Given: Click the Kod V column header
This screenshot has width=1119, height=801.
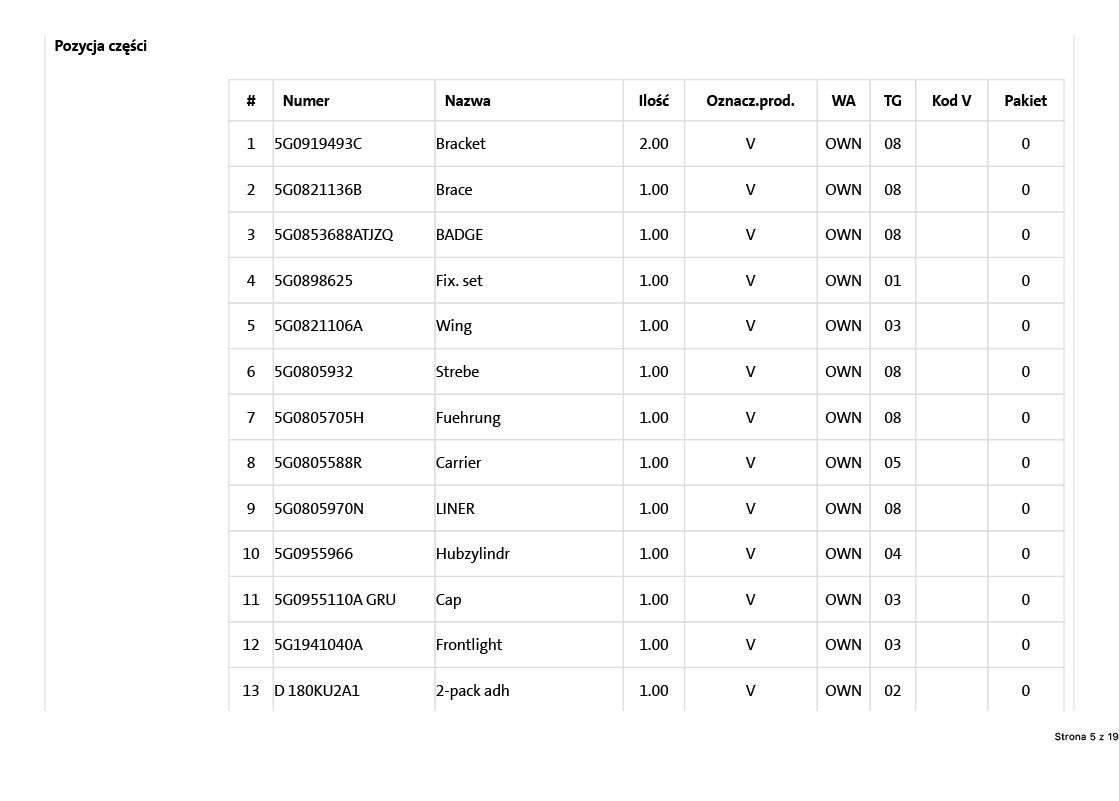Looking at the screenshot, I should coord(951,101).
